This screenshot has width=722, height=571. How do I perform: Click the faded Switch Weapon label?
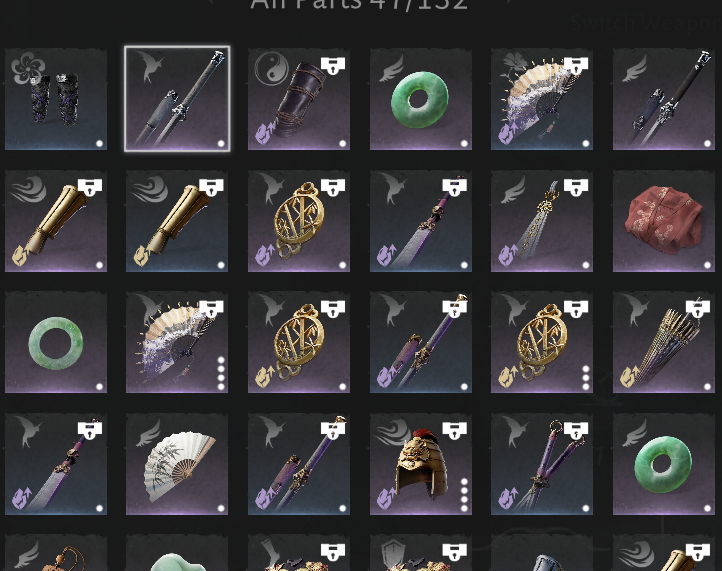[646, 23]
